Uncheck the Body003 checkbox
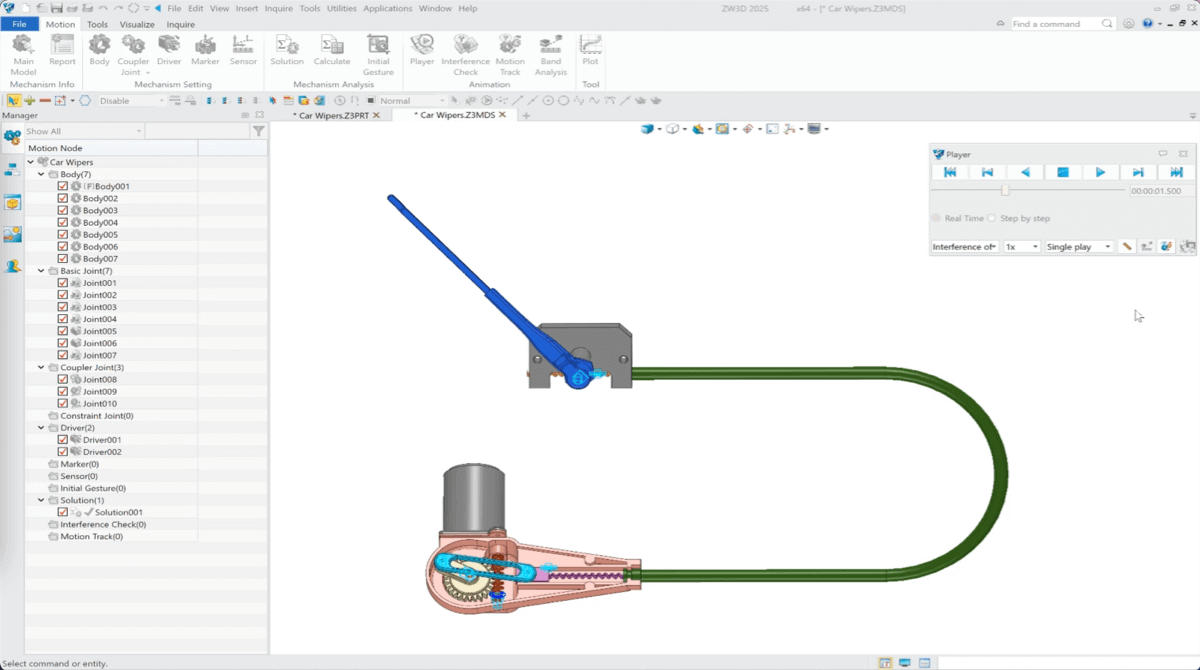The height and width of the screenshot is (670, 1200). [63, 211]
